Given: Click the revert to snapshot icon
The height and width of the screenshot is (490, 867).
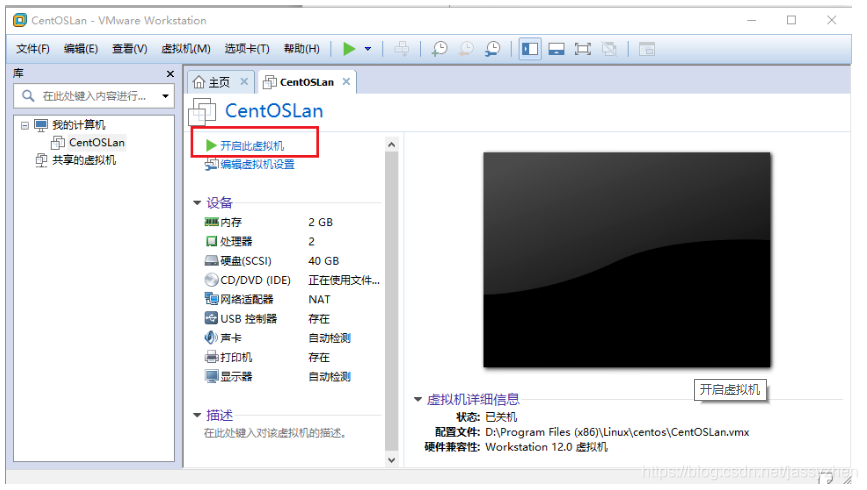Looking at the screenshot, I should (466, 49).
